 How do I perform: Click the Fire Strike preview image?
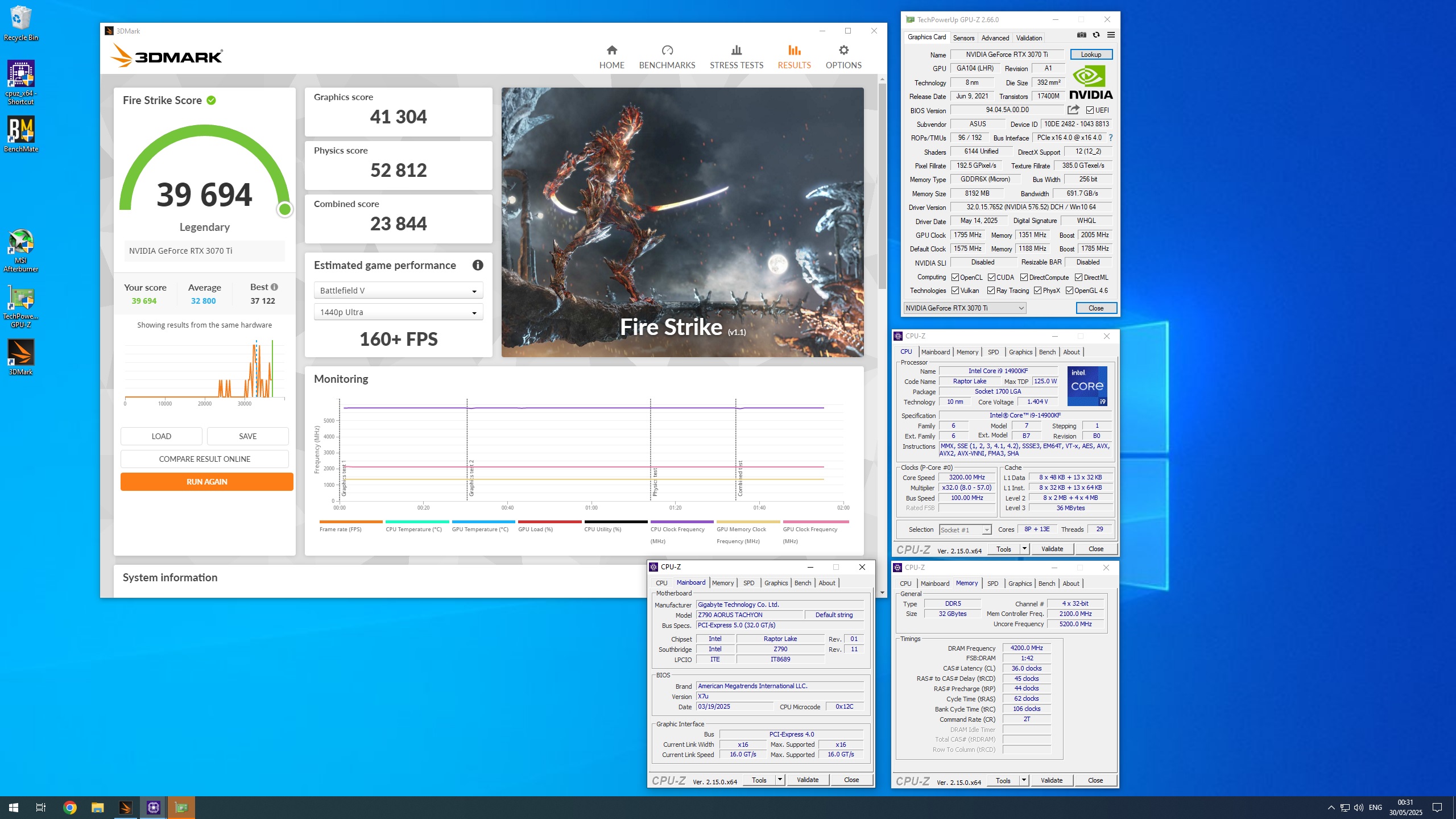(x=682, y=222)
